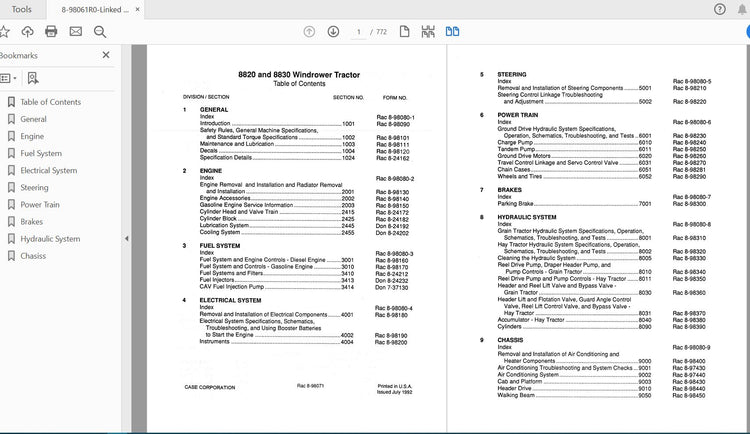Open the Help question mark icon
This screenshot has width=750, height=434.
click(x=719, y=9)
